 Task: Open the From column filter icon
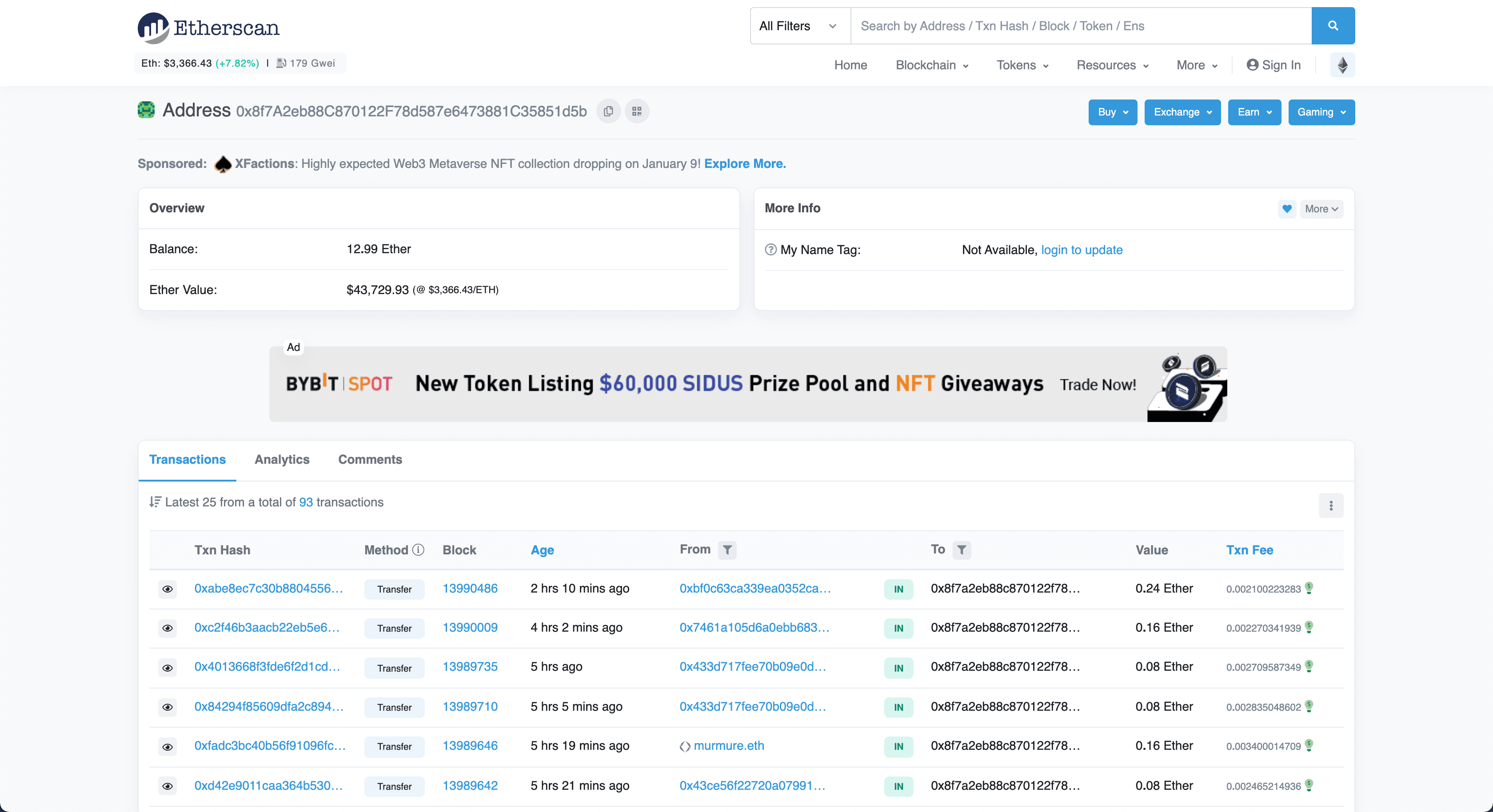pyautogui.click(x=727, y=549)
